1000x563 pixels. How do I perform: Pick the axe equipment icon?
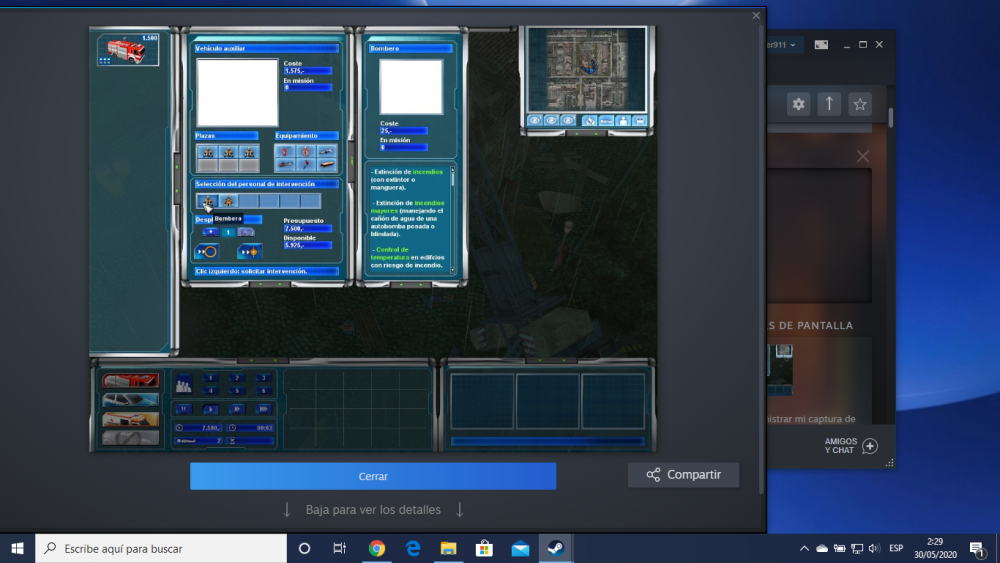point(305,165)
